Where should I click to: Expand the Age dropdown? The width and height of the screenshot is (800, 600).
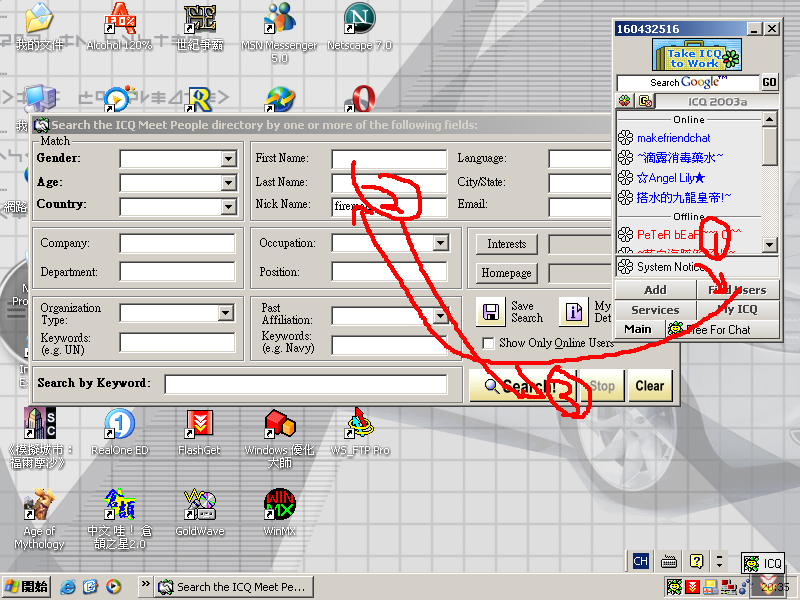pos(229,183)
